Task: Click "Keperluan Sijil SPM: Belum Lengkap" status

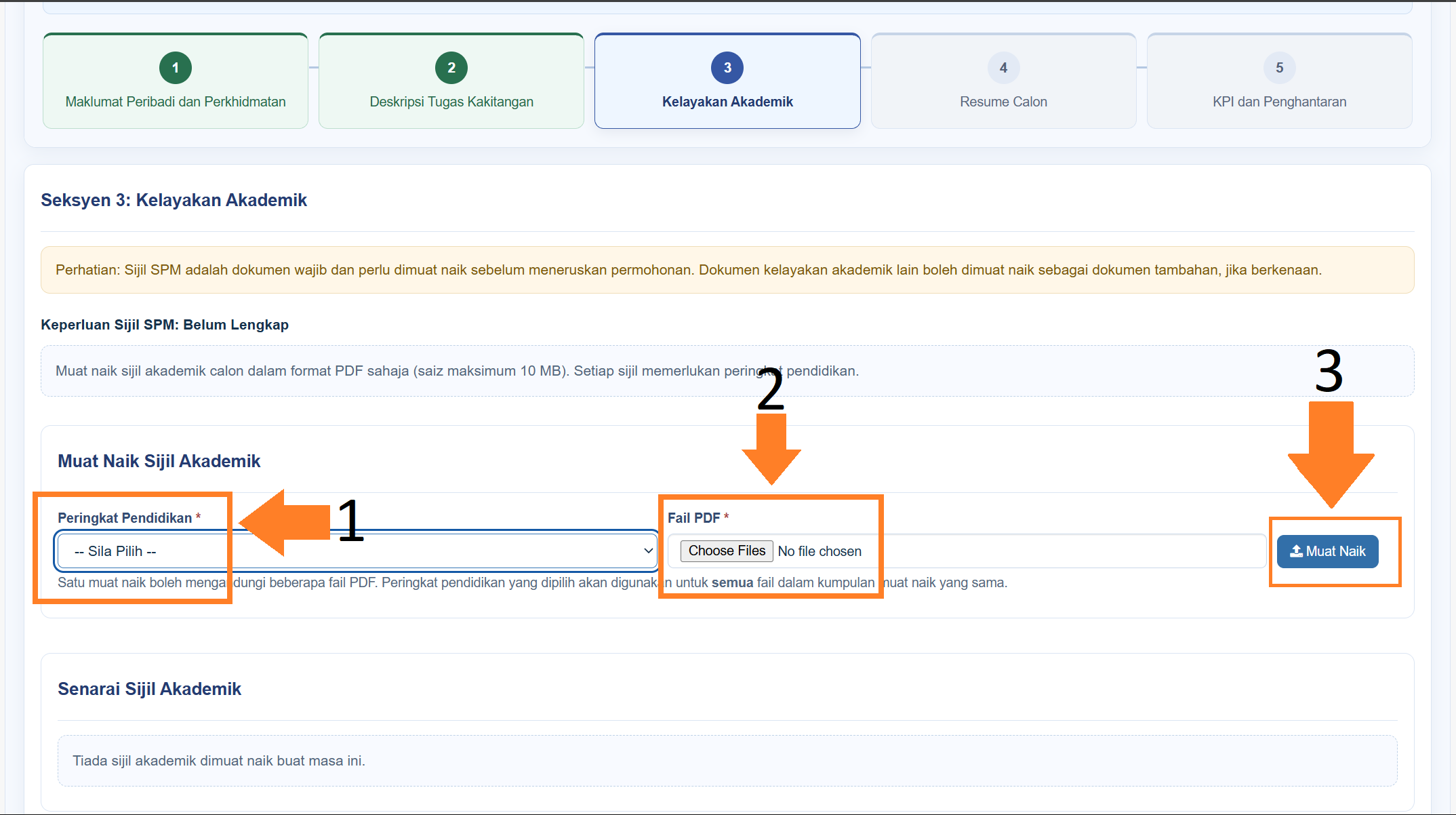Action: click(x=165, y=325)
